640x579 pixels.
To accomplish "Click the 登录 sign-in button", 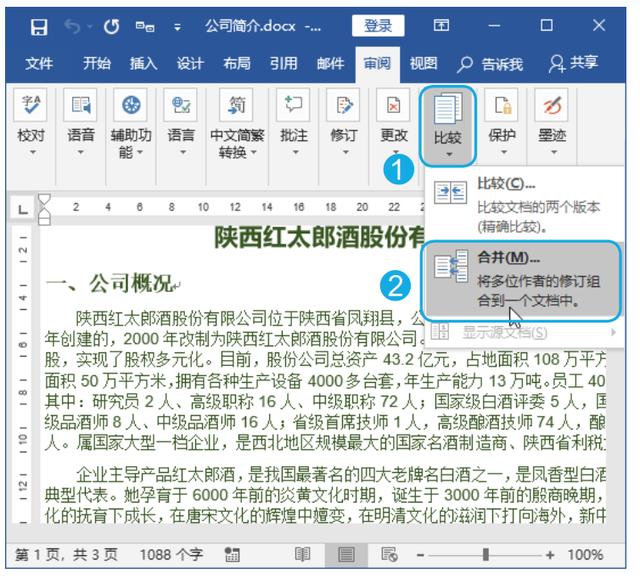I will pos(378,26).
